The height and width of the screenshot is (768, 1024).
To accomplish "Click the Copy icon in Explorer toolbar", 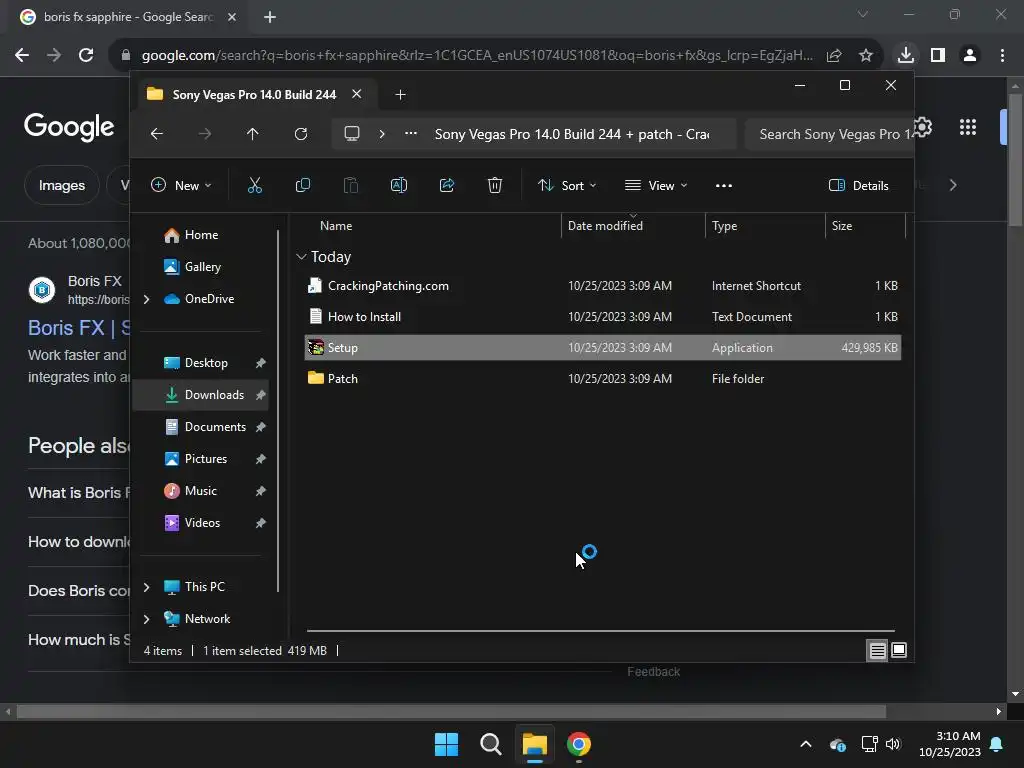I will coord(302,185).
